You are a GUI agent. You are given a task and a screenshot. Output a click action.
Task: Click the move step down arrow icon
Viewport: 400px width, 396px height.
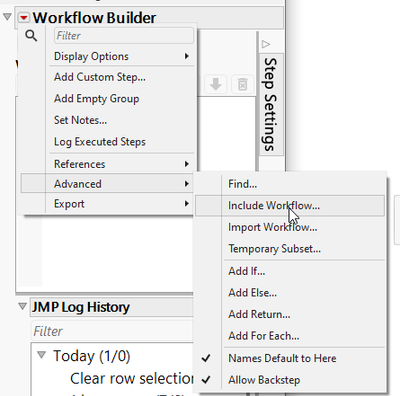[215, 84]
